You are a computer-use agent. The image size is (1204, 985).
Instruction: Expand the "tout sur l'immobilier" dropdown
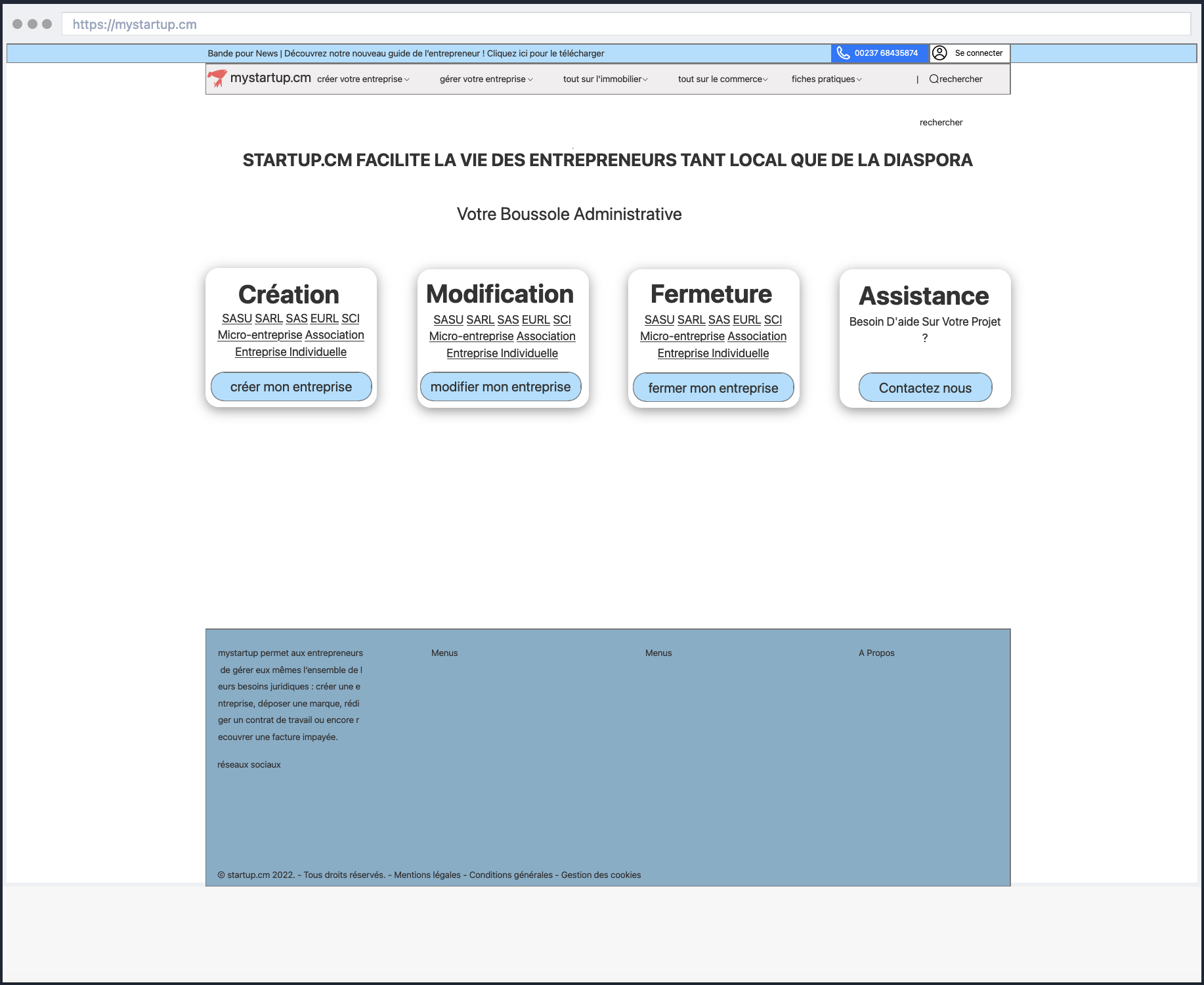(605, 79)
